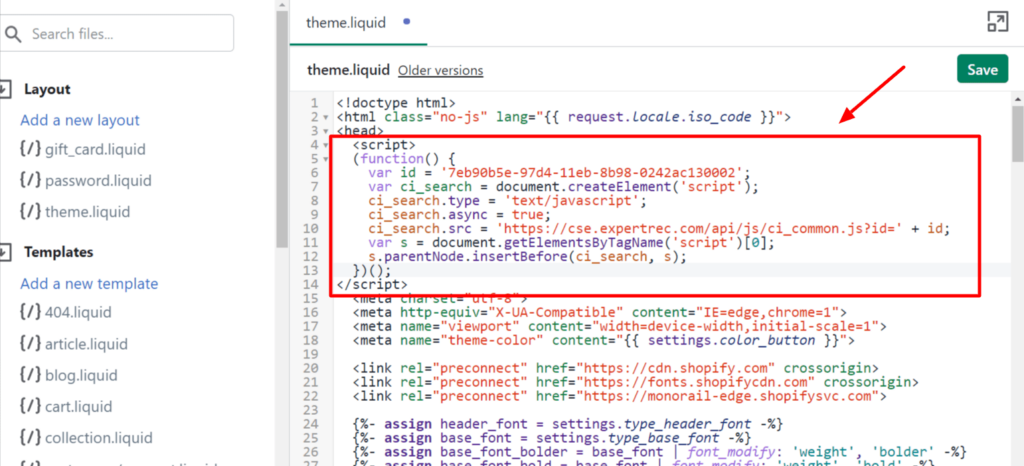The height and width of the screenshot is (466, 1024).
Task: Click line 1 doctype html text
Action: click(x=396, y=103)
